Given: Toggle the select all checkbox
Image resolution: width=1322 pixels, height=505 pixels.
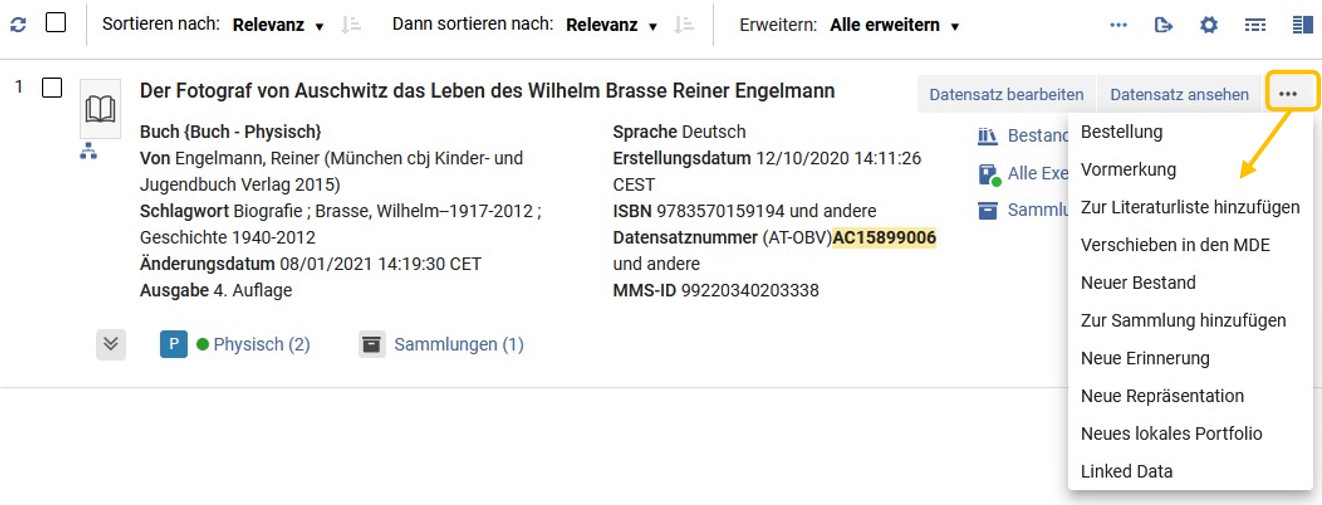Looking at the screenshot, I should pos(56,22).
